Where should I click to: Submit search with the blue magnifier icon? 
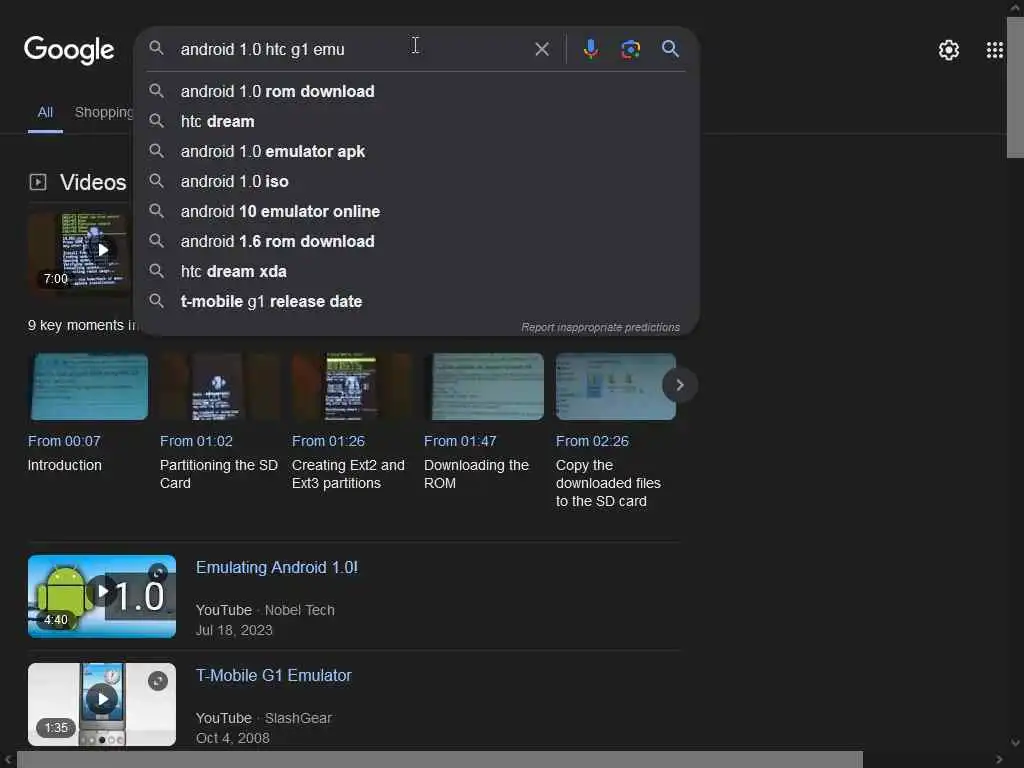click(670, 48)
